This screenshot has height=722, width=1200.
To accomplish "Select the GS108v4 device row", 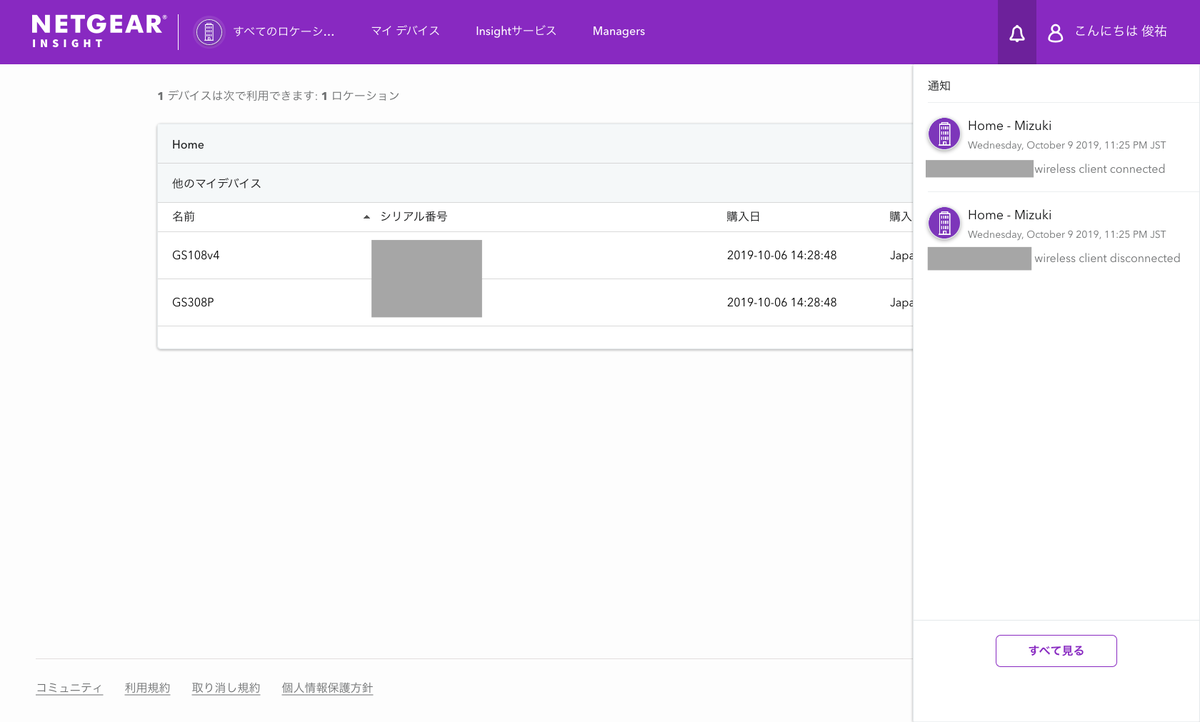I will tap(535, 256).
